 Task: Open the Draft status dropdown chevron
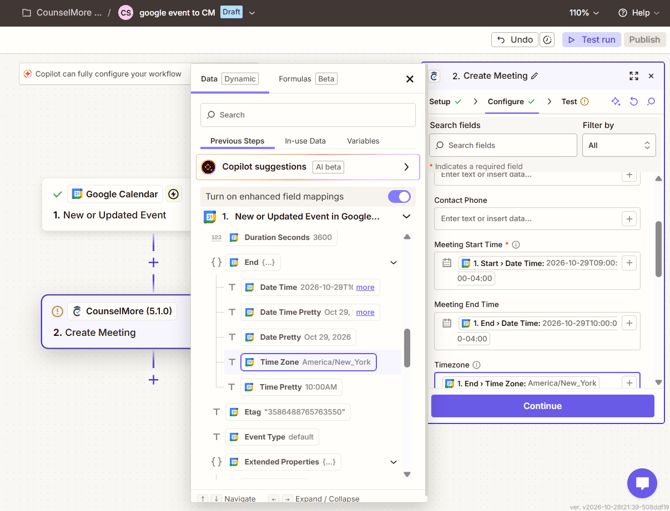click(252, 13)
